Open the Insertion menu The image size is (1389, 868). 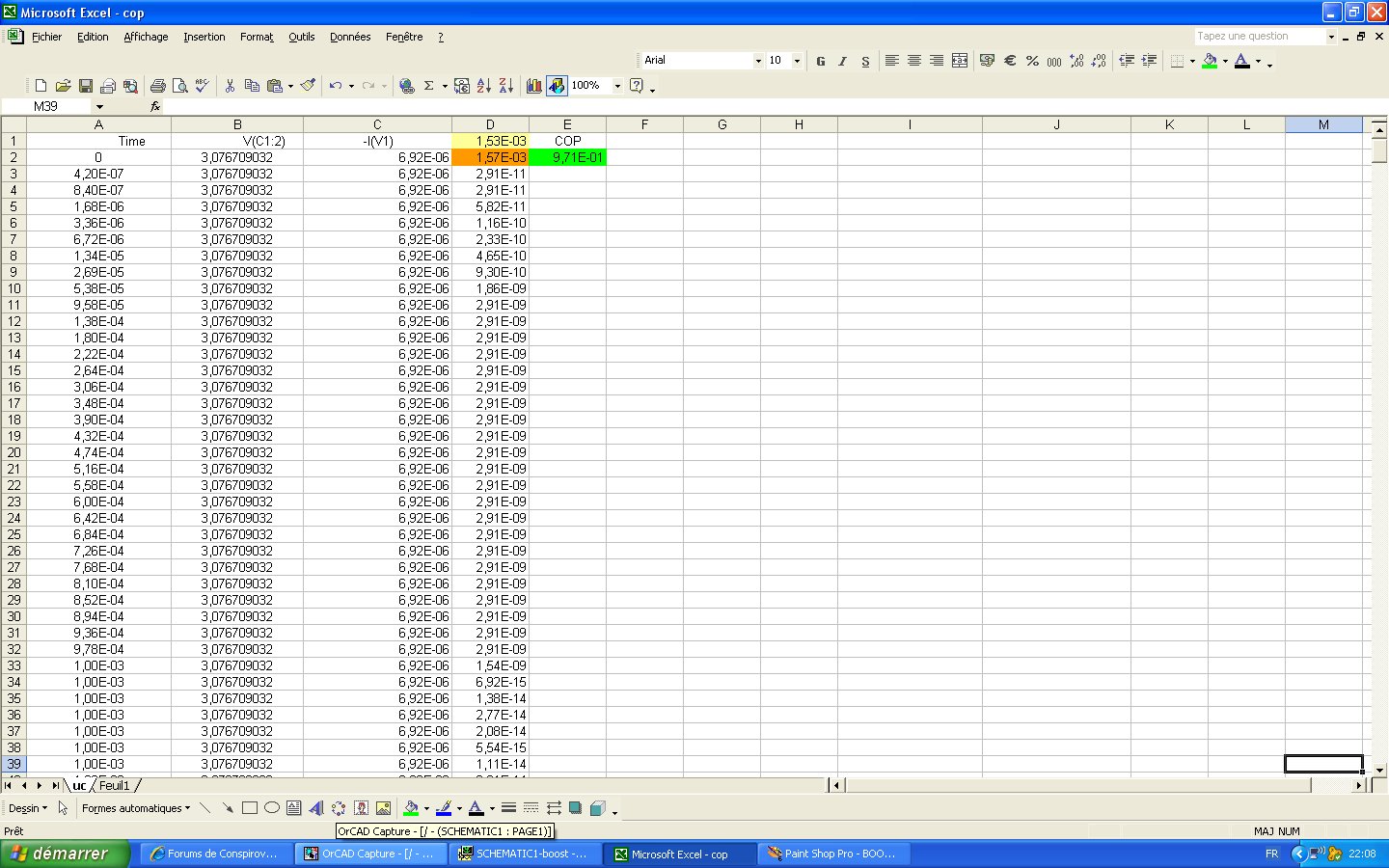tap(204, 37)
